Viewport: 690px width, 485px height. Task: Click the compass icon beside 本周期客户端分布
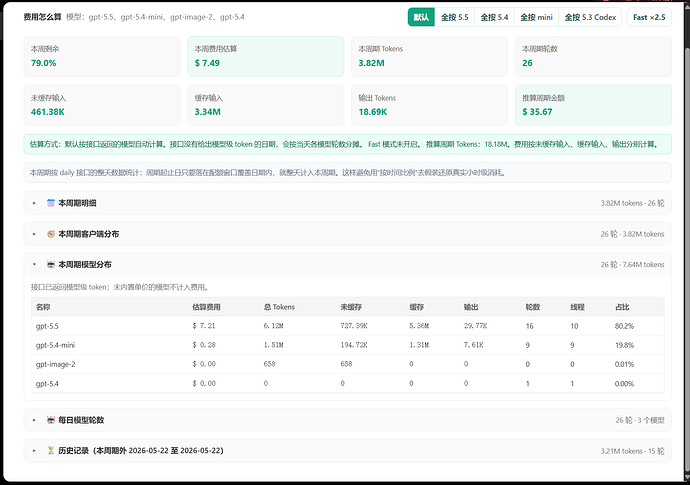coord(51,234)
